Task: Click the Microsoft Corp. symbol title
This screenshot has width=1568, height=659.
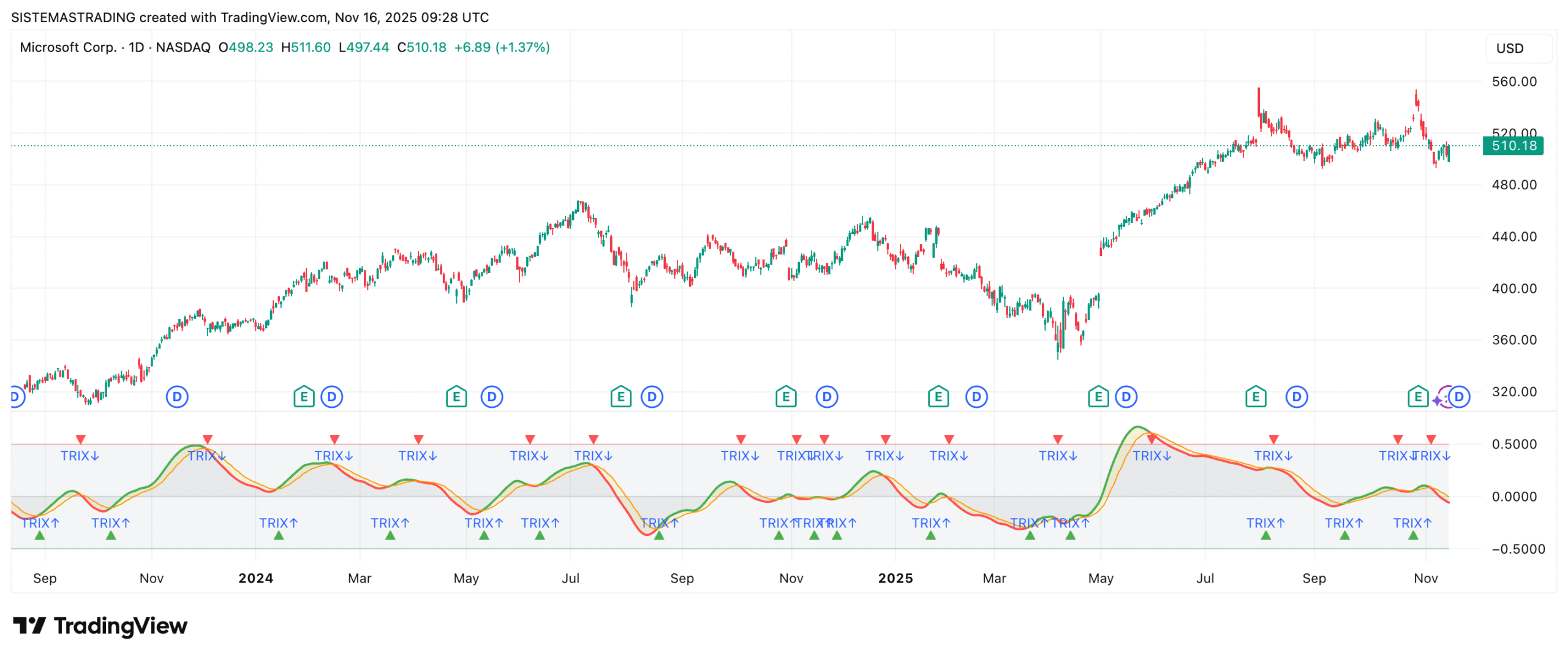Action: [x=68, y=47]
